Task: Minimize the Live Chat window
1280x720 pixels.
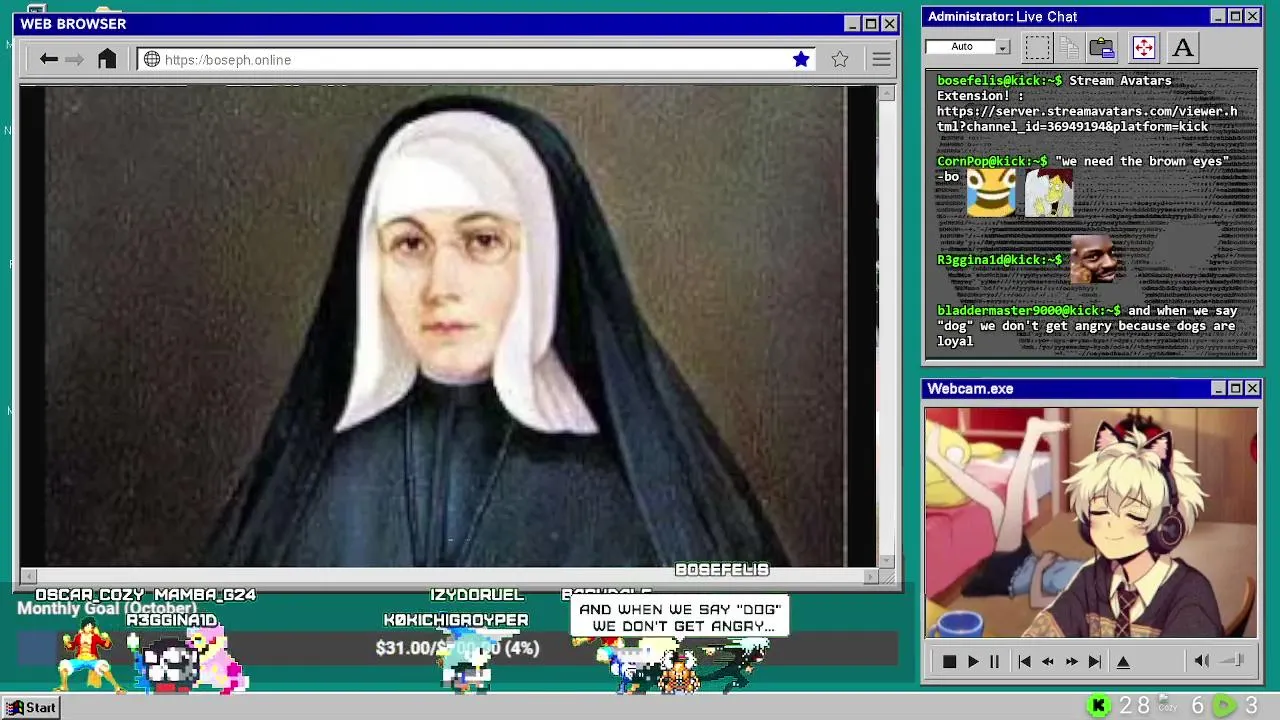Action: pyautogui.click(x=1217, y=16)
